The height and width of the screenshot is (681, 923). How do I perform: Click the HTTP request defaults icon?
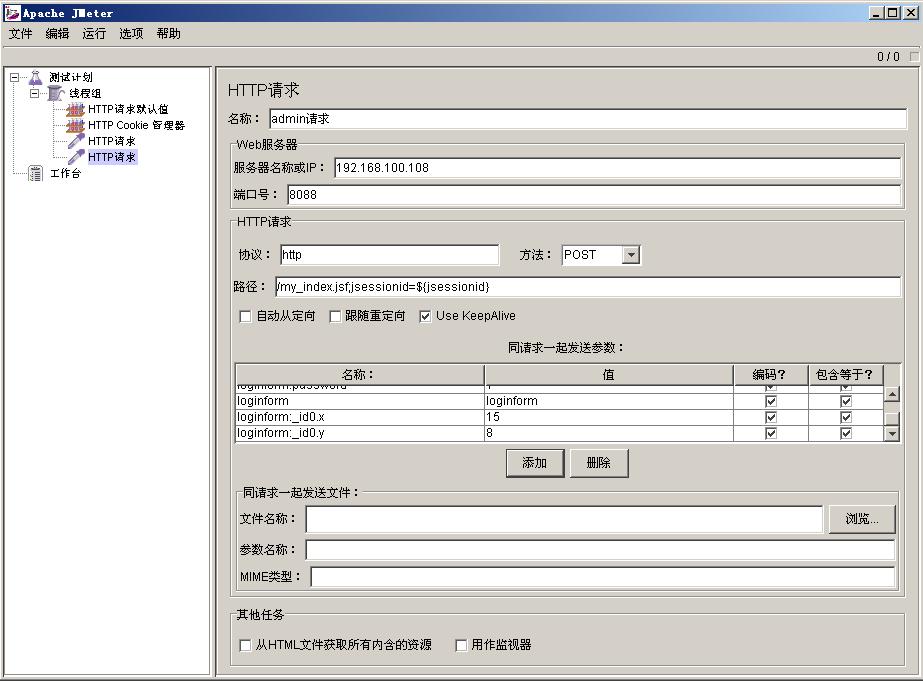(x=75, y=109)
